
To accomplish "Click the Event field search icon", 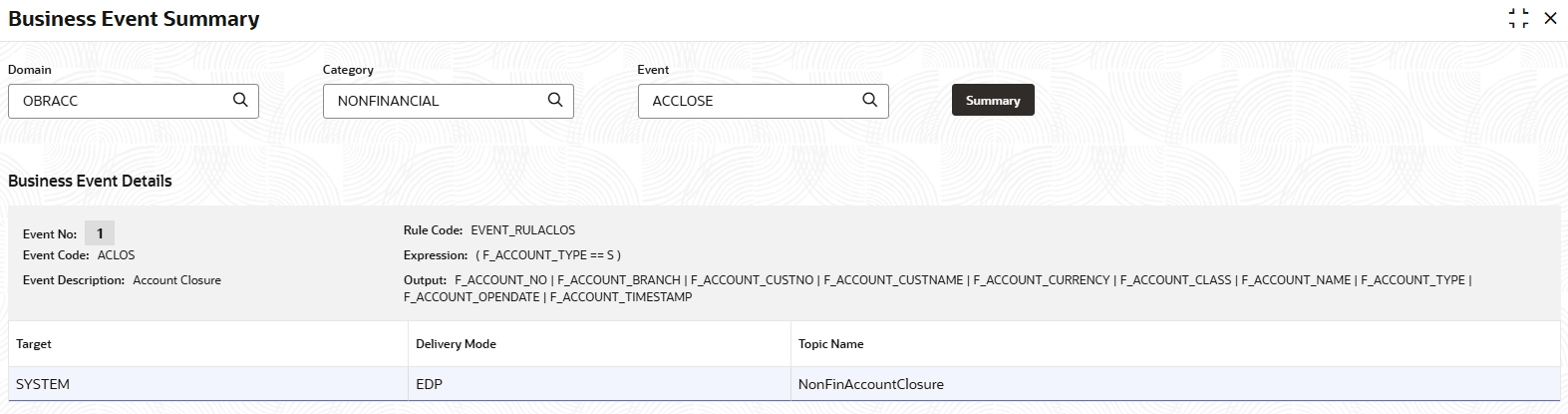I will click(x=870, y=100).
